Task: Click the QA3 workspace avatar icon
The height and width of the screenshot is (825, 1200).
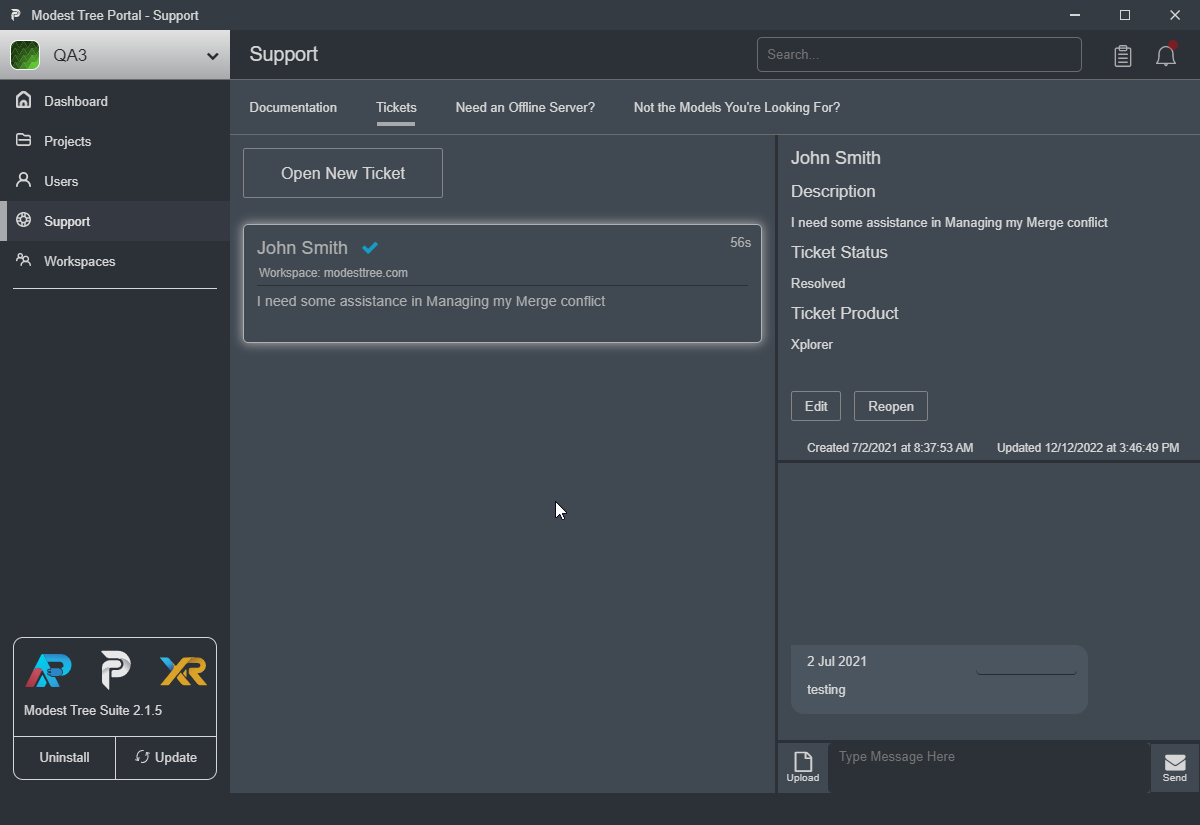Action: point(25,55)
